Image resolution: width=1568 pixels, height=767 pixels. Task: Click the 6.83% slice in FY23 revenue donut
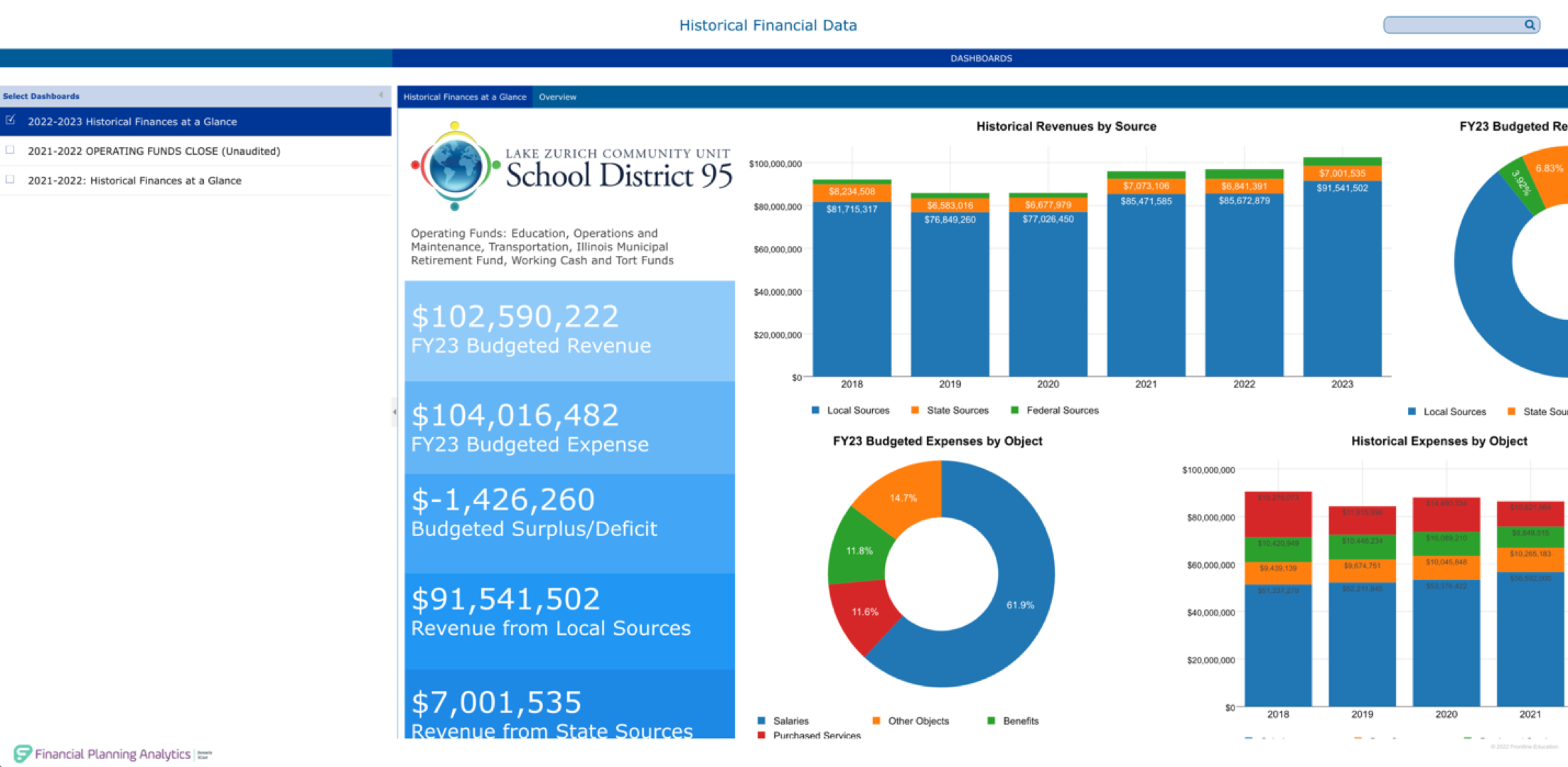coord(1548,169)
